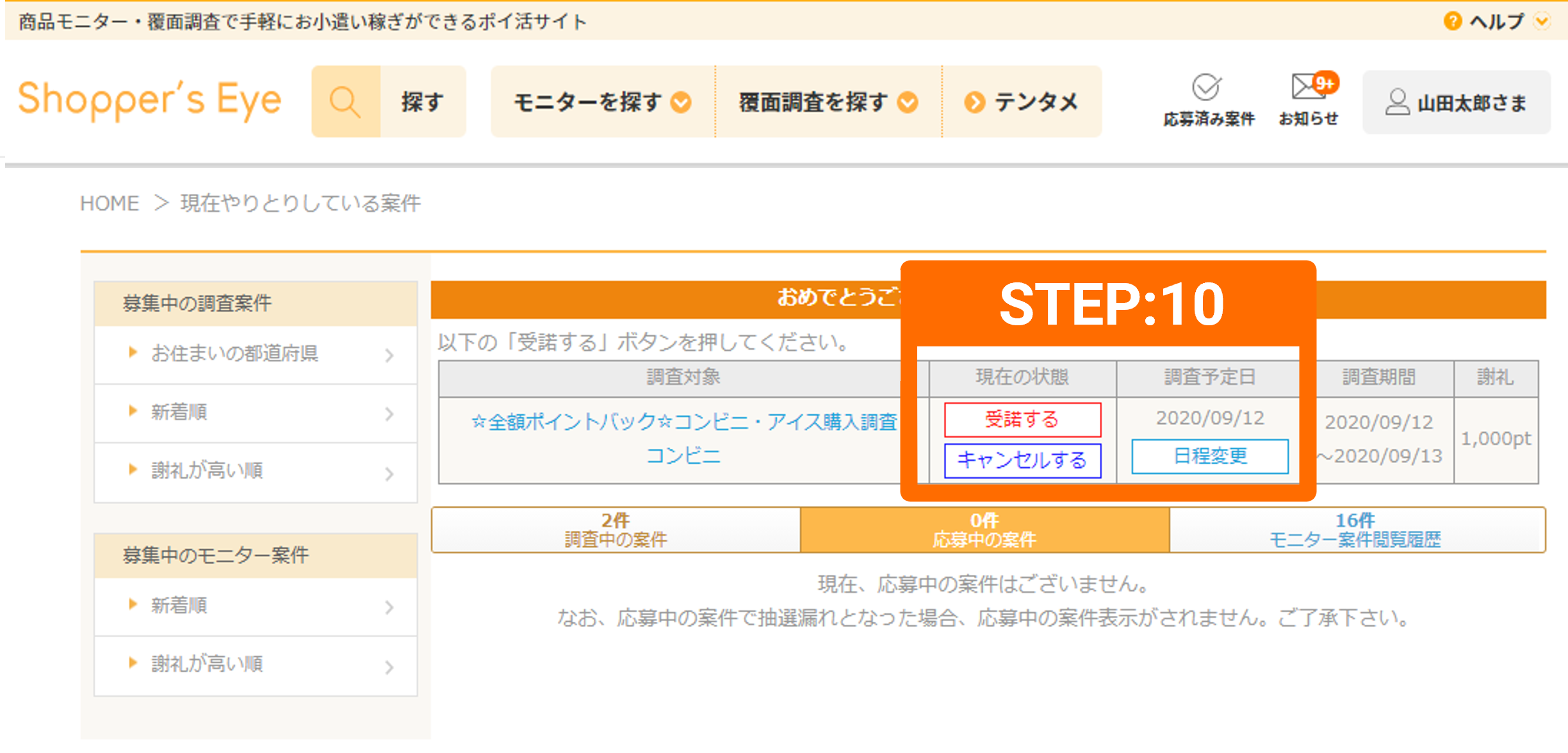Image resolution: width=1568 pixels, height=753 pixels.
Task: Click the magnifying glass search icon
Action: 345,102
